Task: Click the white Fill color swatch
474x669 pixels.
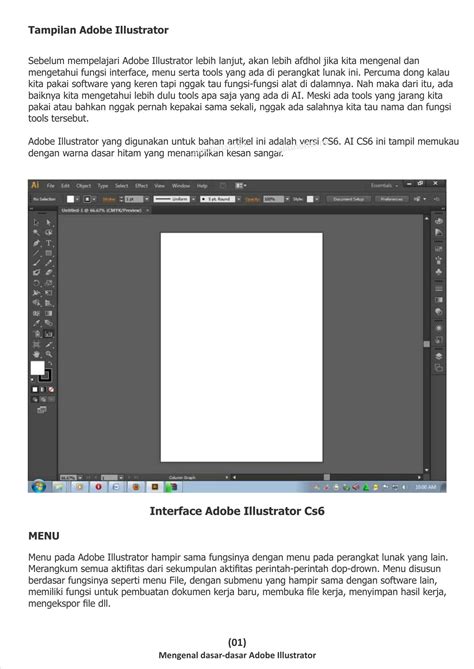Action: tap(38, 367)
